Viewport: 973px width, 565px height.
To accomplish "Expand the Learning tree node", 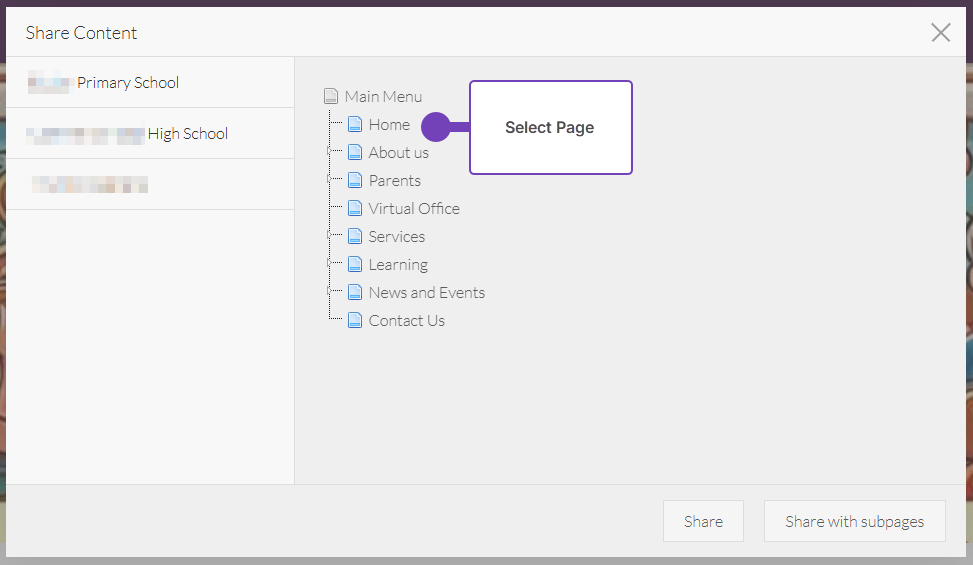I will tap(330, 265).
